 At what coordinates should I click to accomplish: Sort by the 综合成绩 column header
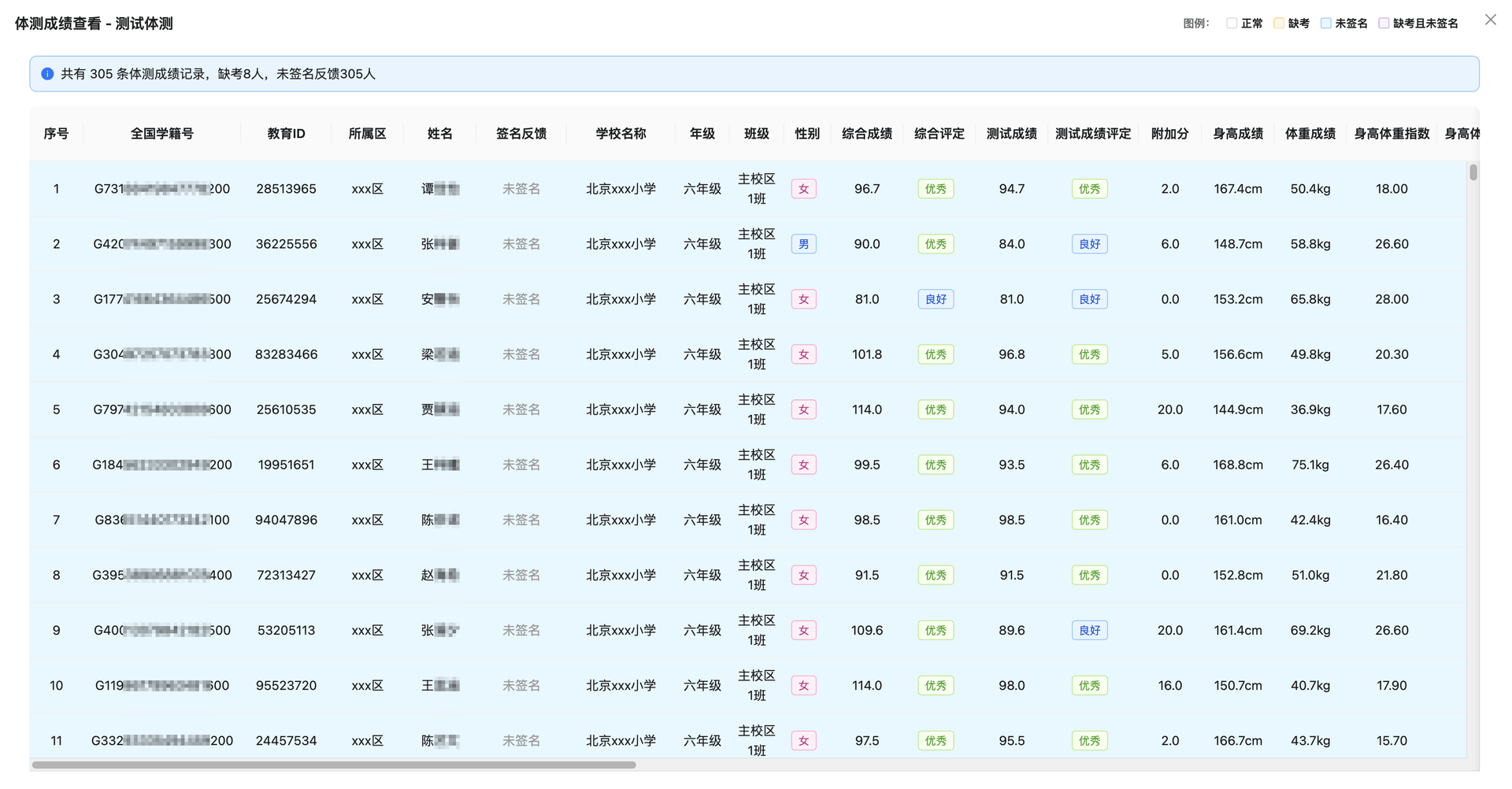coord(866,134)
